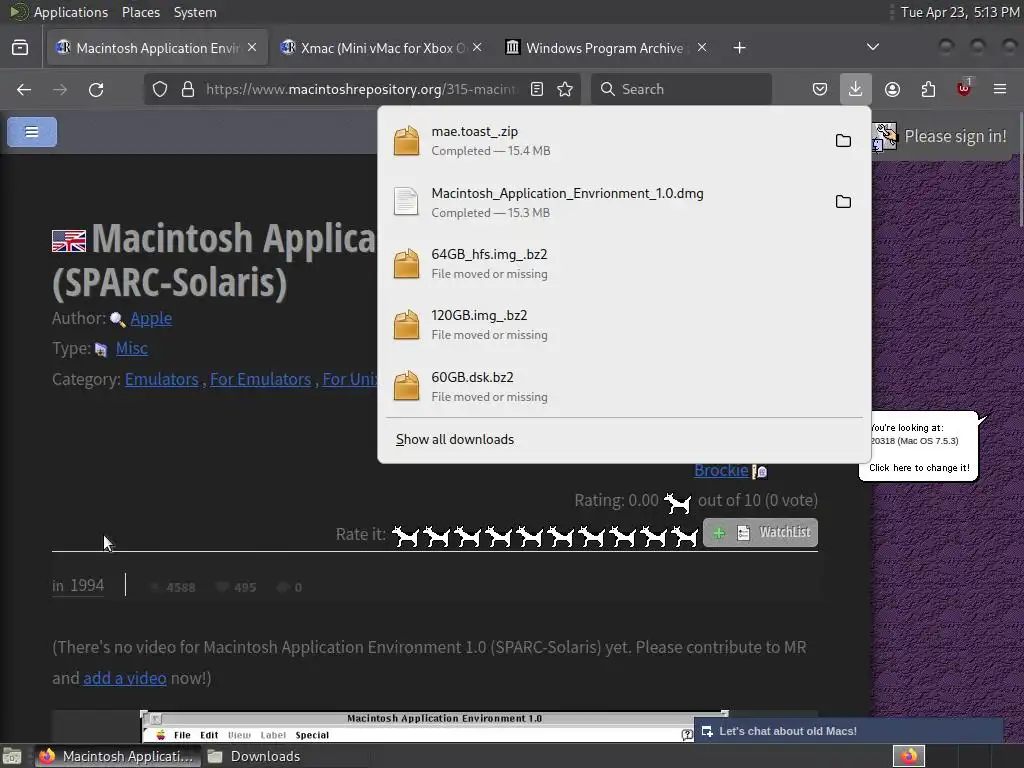This screenshot has height=768, width=1024.
Task: Open the Extensions puzzle icon
Action: point(928,89)
